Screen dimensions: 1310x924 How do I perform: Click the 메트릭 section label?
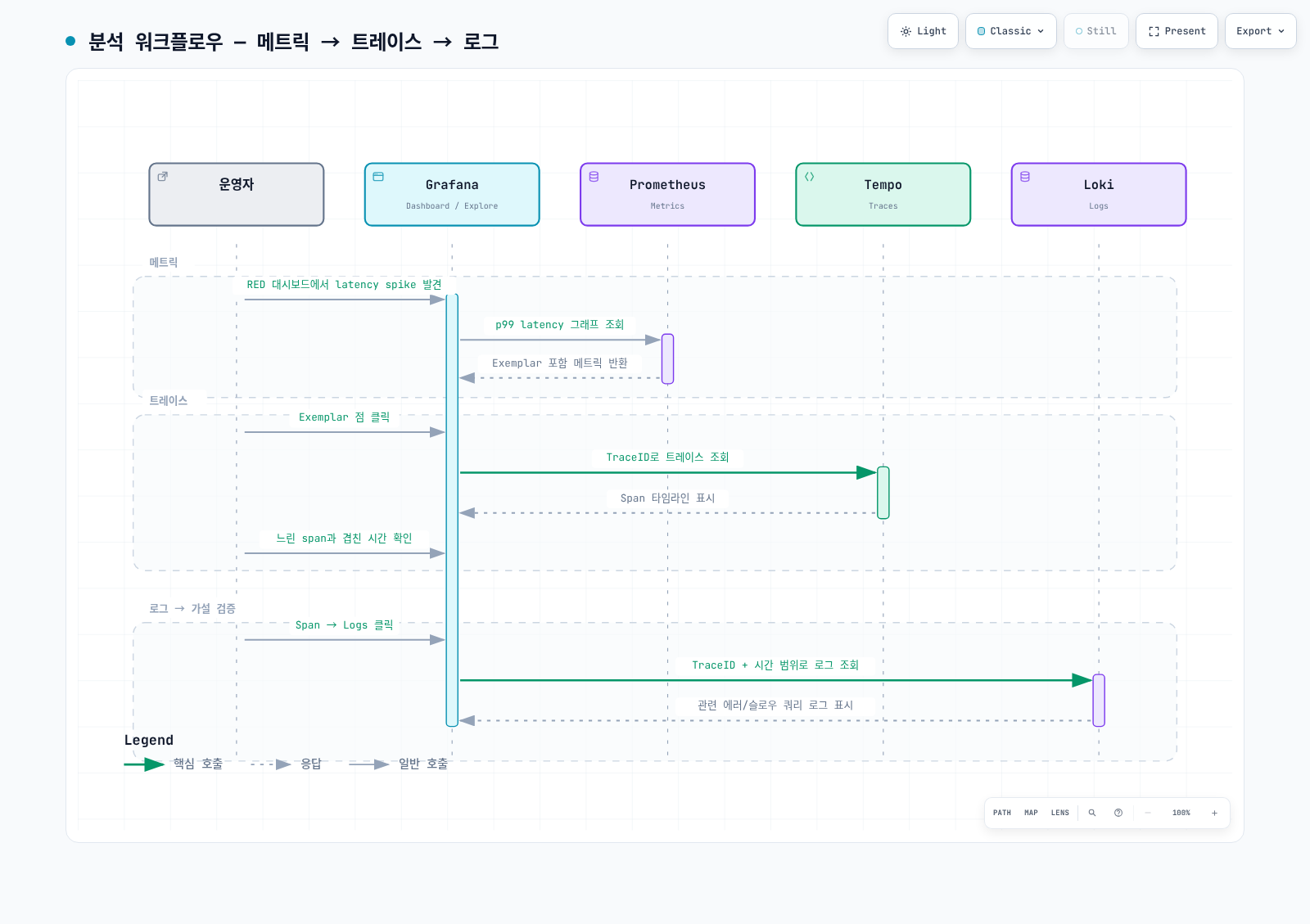163,263
